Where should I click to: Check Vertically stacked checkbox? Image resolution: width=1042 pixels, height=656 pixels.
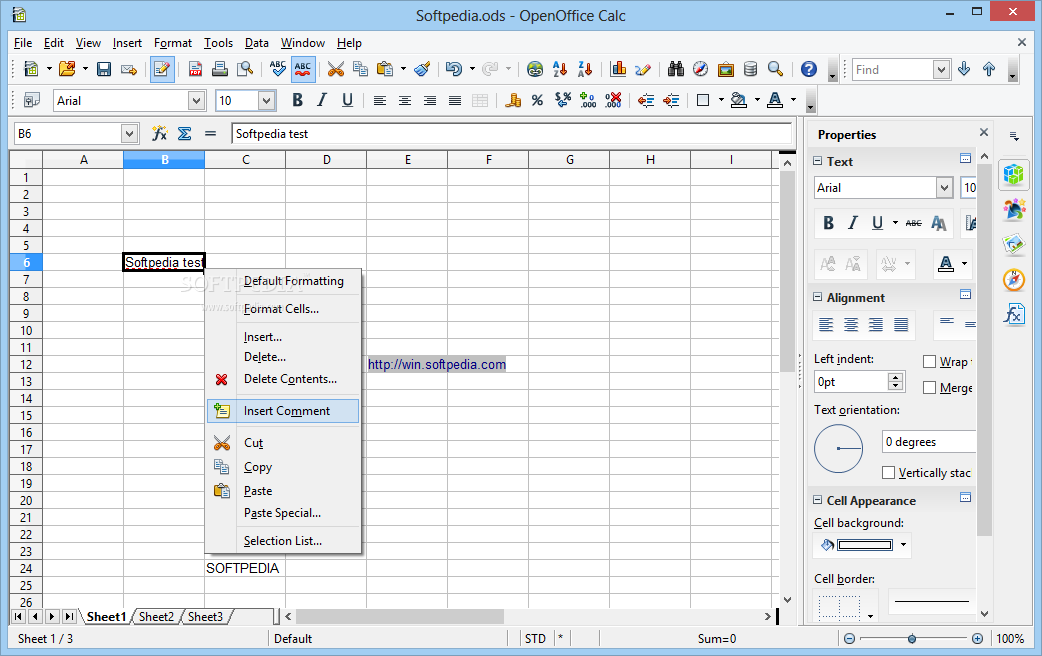[888, 473]
